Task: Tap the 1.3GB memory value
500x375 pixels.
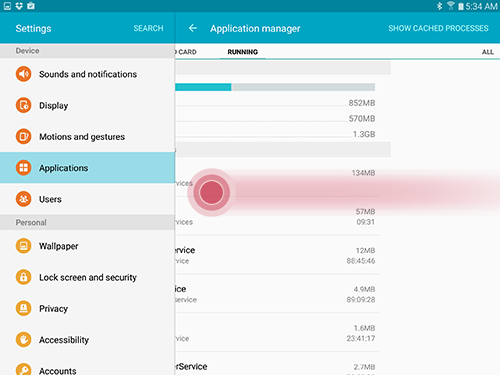Action: coord(364,134)
